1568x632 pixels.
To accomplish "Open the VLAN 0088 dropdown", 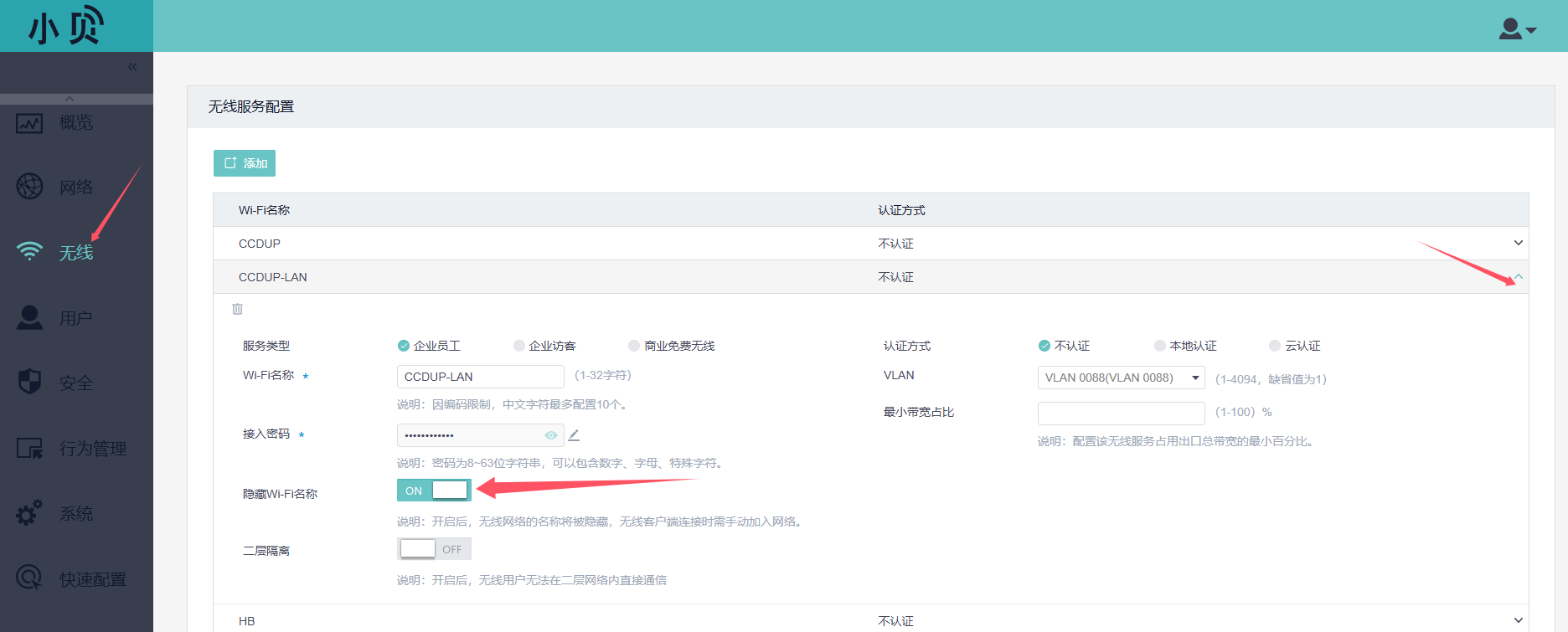I will 1122,378.
